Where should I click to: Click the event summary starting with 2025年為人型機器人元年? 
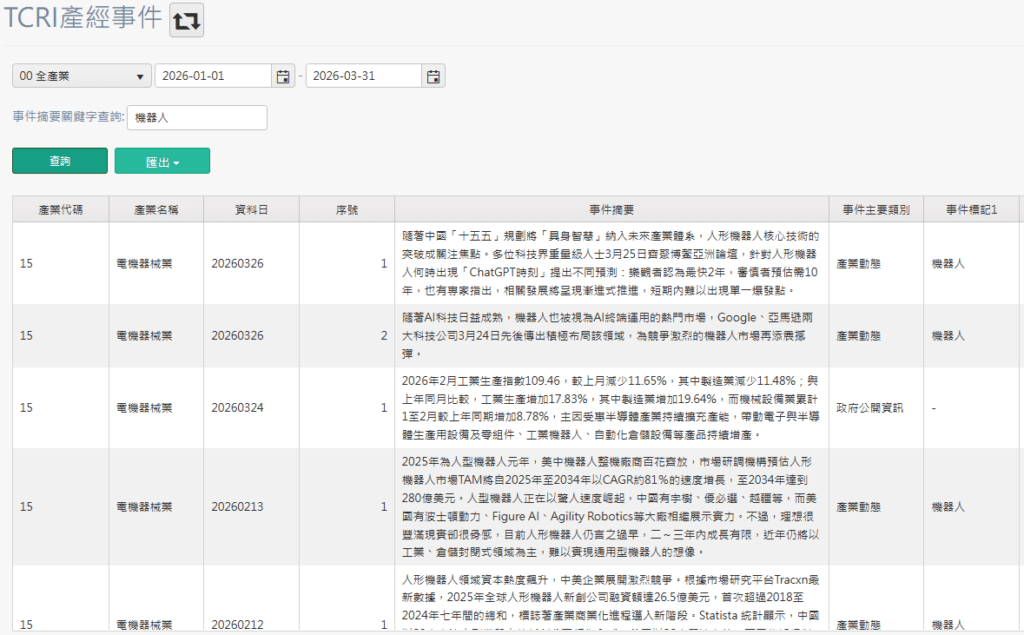click(610, 508)
